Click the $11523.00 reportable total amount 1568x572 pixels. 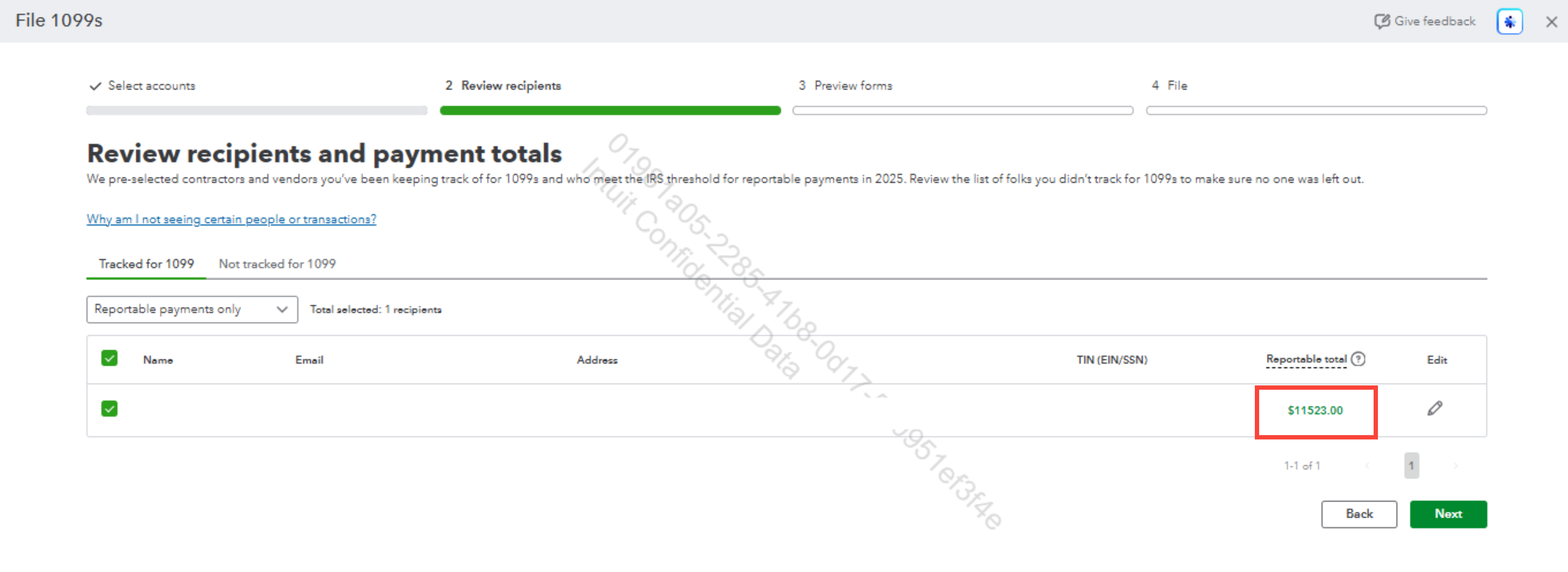pyautogui.click(x=1315, y=411)
